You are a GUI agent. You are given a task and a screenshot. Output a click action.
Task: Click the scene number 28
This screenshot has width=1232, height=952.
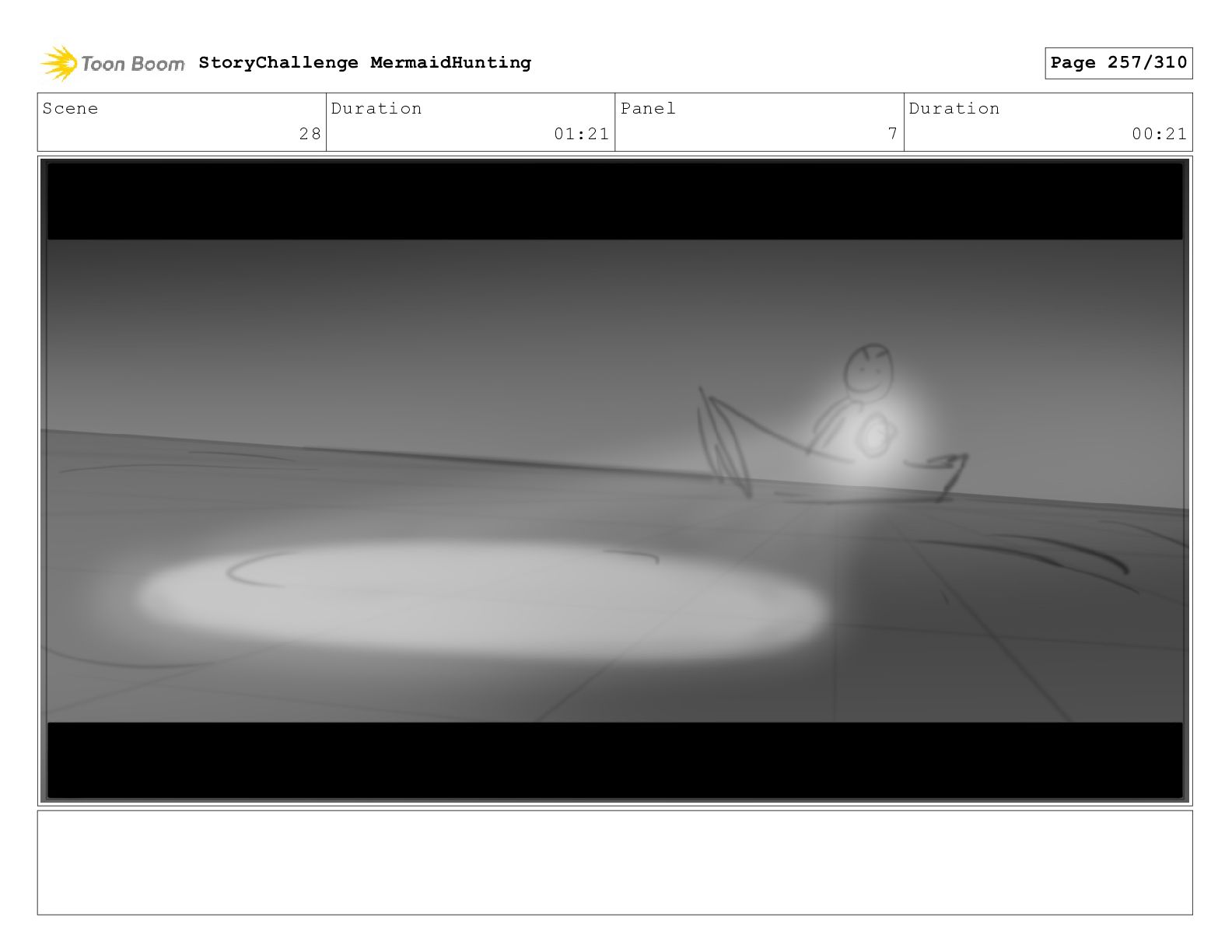point(310,134)
